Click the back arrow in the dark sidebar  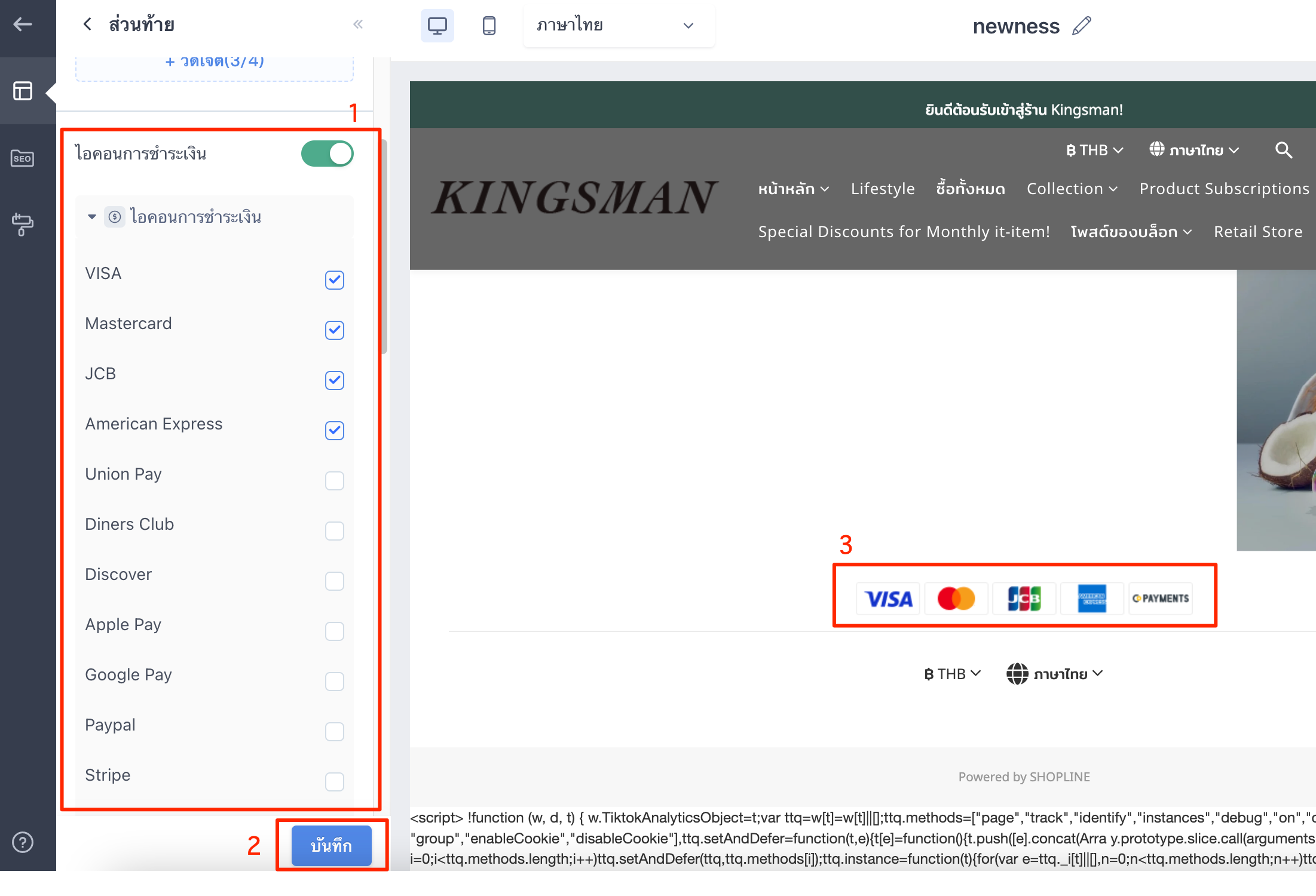23,24
